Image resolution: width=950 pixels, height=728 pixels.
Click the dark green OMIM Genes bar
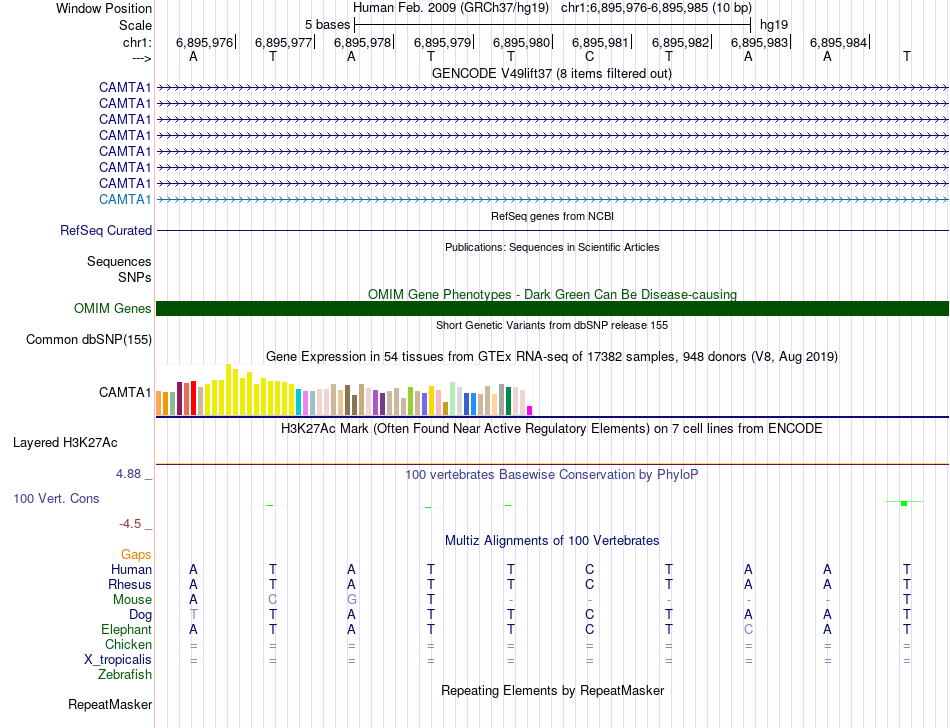(x=552, y=308)
